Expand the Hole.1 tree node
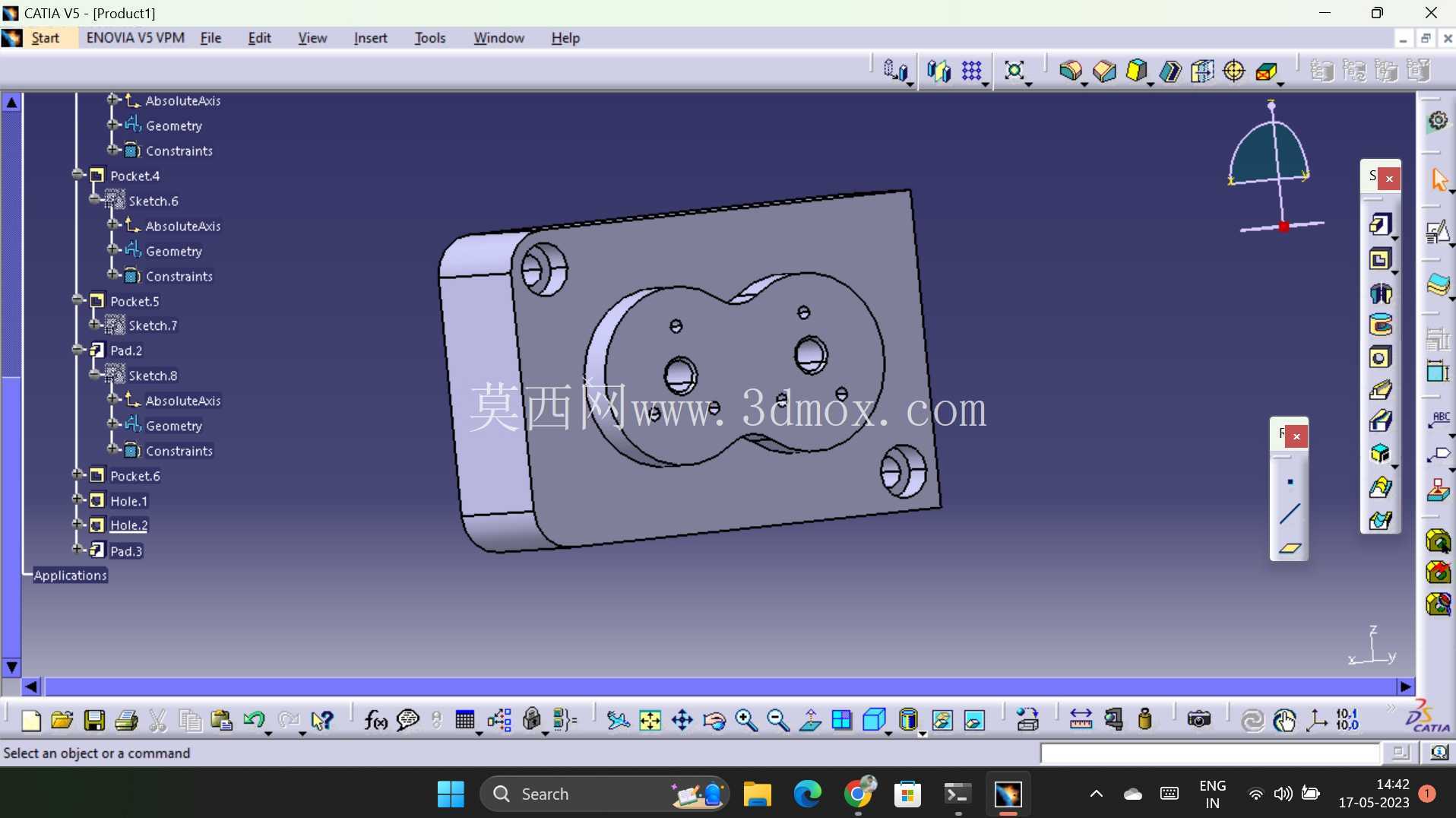This screenshot has width=1456, height=818. pos(78,500)
